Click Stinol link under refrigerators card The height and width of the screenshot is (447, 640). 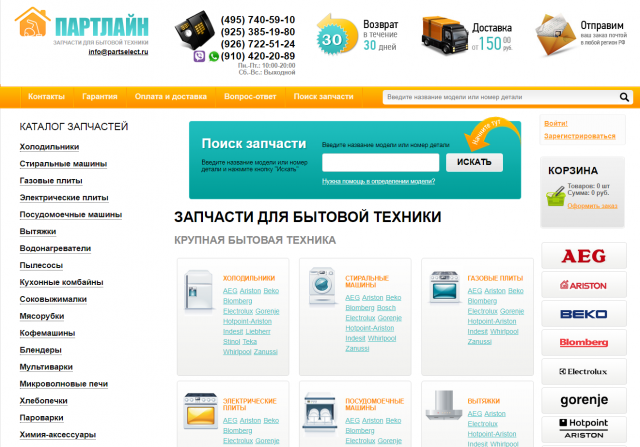coord(231,342)
